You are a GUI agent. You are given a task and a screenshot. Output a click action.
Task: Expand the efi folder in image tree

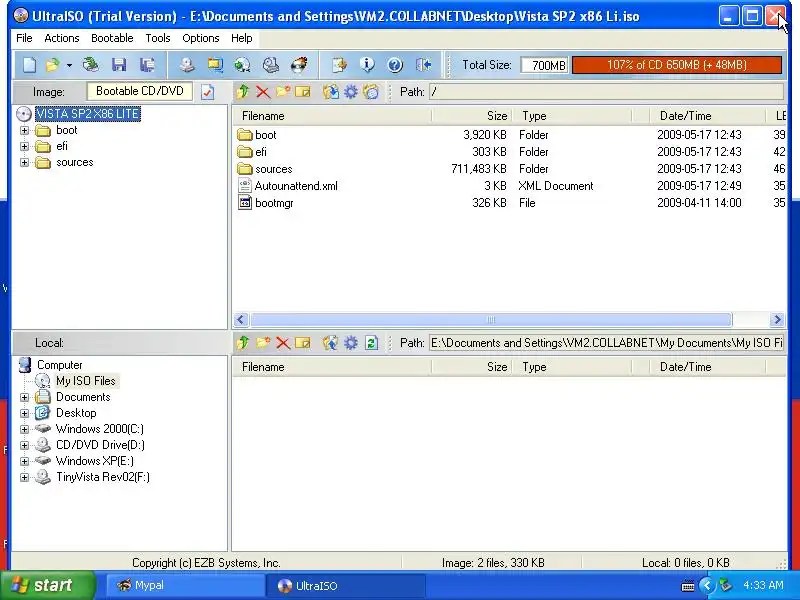click(24, 146)
